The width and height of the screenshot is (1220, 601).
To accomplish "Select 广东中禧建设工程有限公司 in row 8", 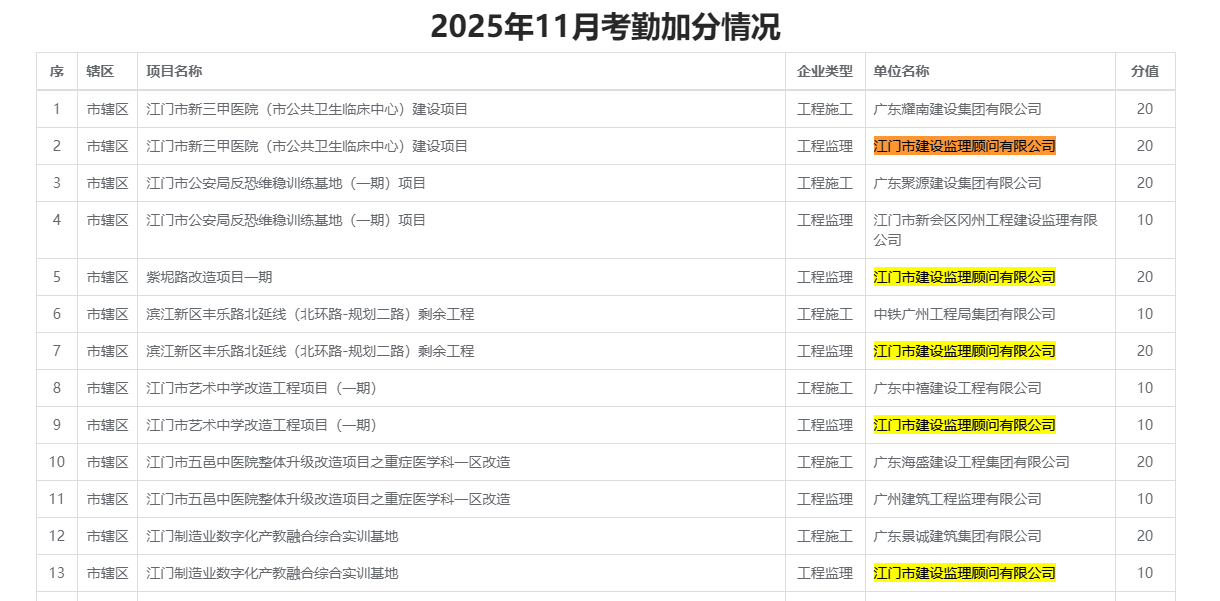I will click(x=957, y=388).
